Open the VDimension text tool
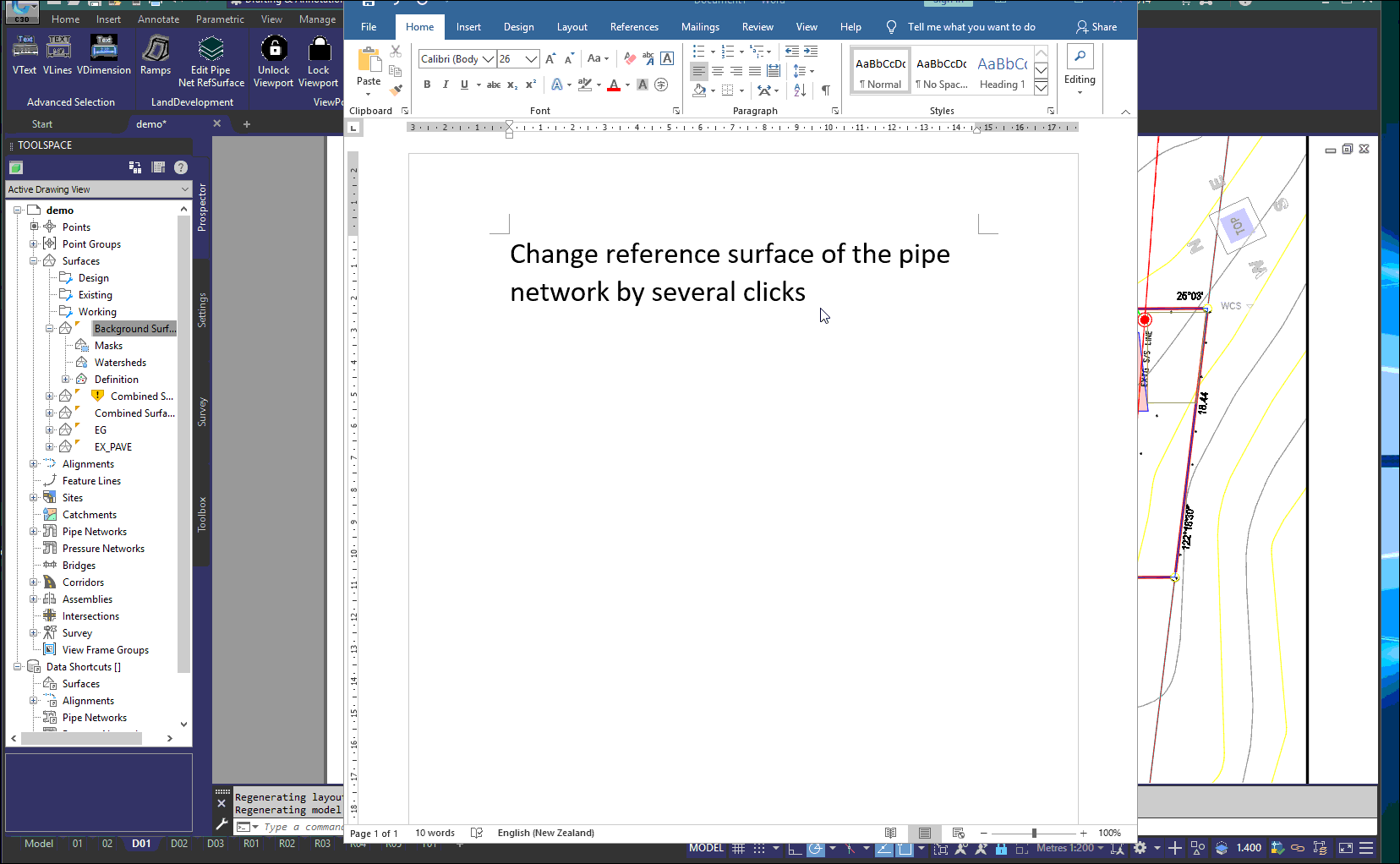 coord(104,56)
